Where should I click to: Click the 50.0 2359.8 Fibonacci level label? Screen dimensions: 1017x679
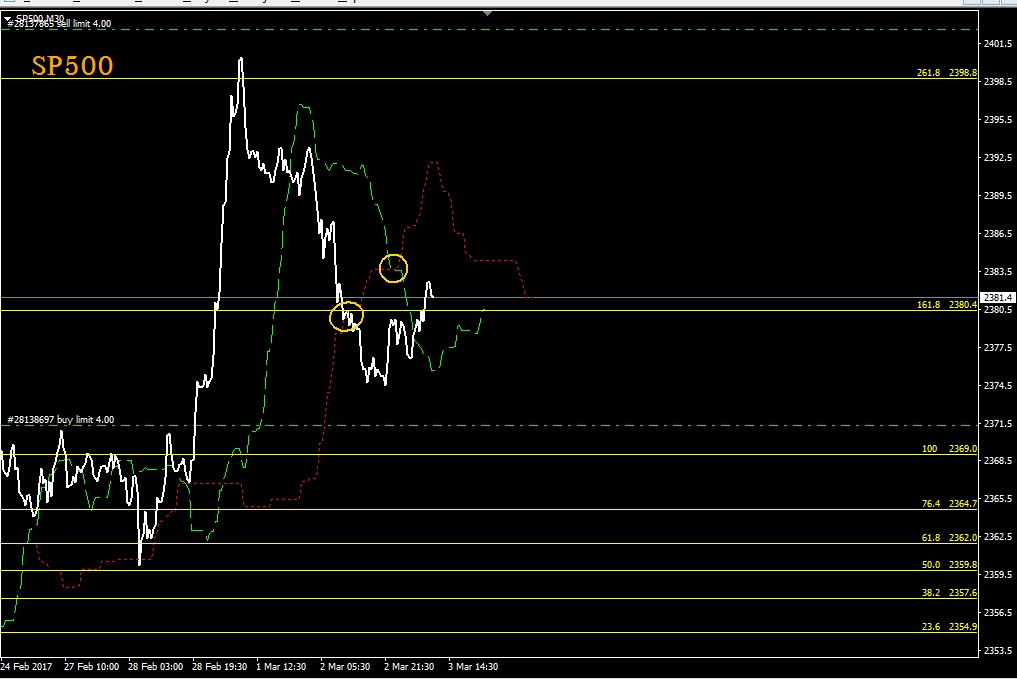(x=950, y=565)
